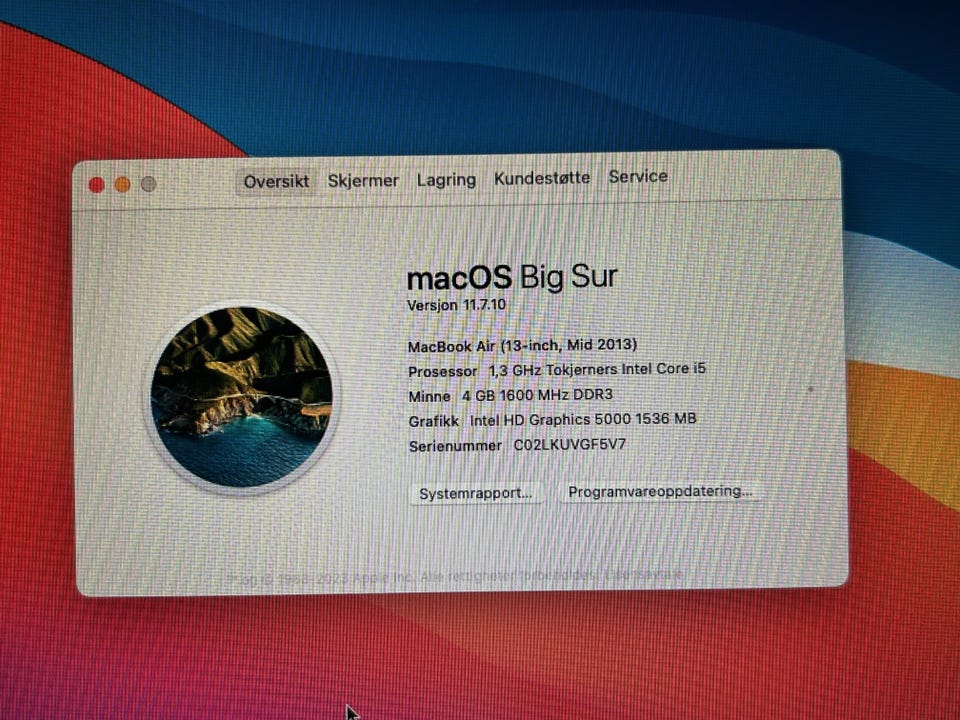The height and width of the screenshot is (720, 960).
Task: Switch to the Oversikt tab
Action: [x=276, y=182]
